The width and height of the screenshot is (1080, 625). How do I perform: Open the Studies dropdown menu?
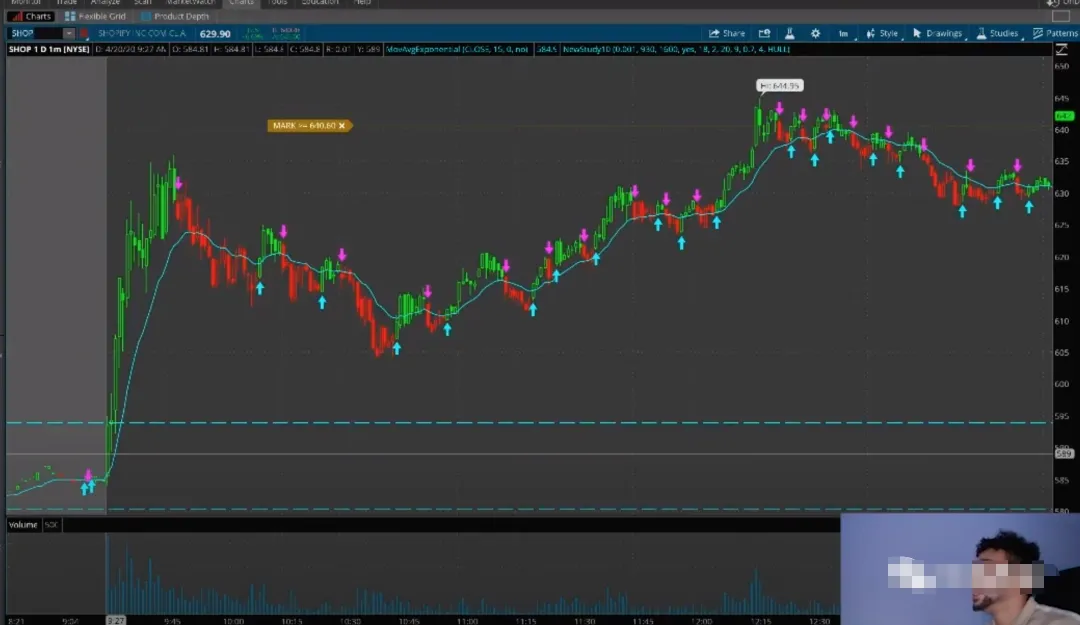pos(998,33)
